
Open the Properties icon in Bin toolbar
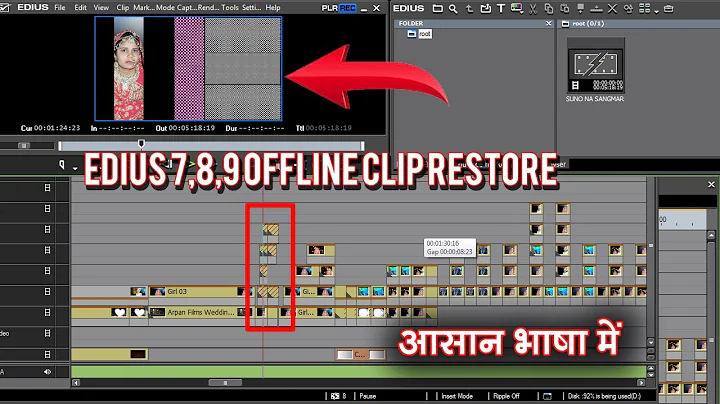coord(628,8)
